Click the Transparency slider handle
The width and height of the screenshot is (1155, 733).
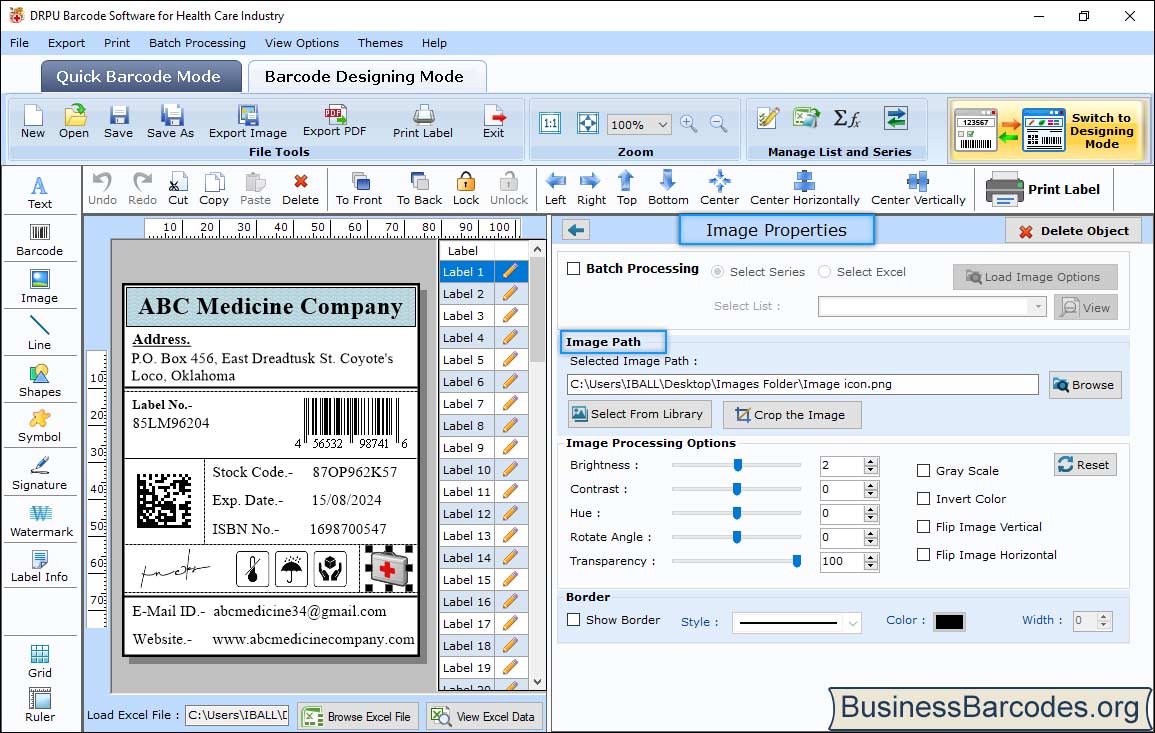[796, 561]
